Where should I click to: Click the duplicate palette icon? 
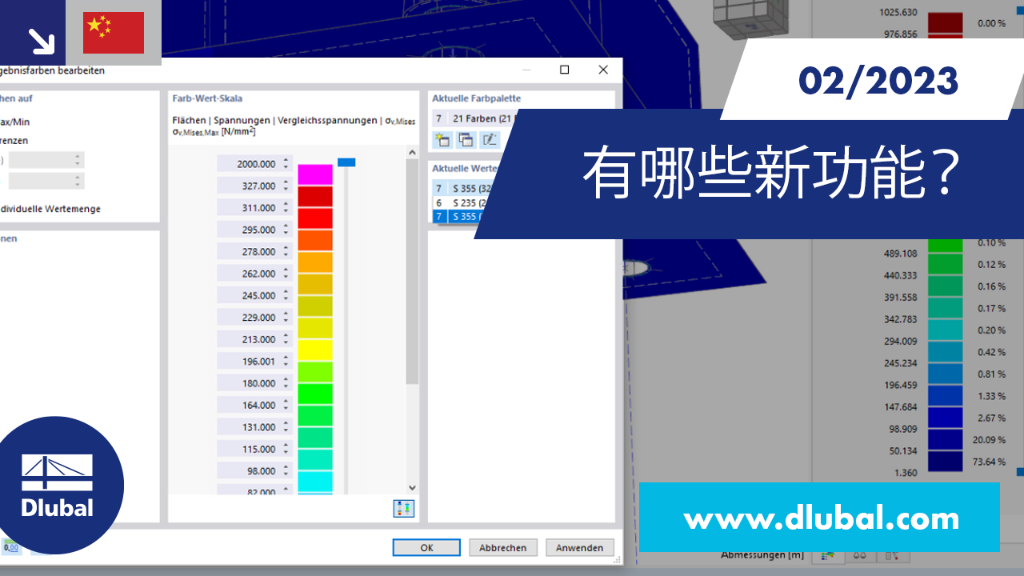pyautogui.click(x=466, y=140)
